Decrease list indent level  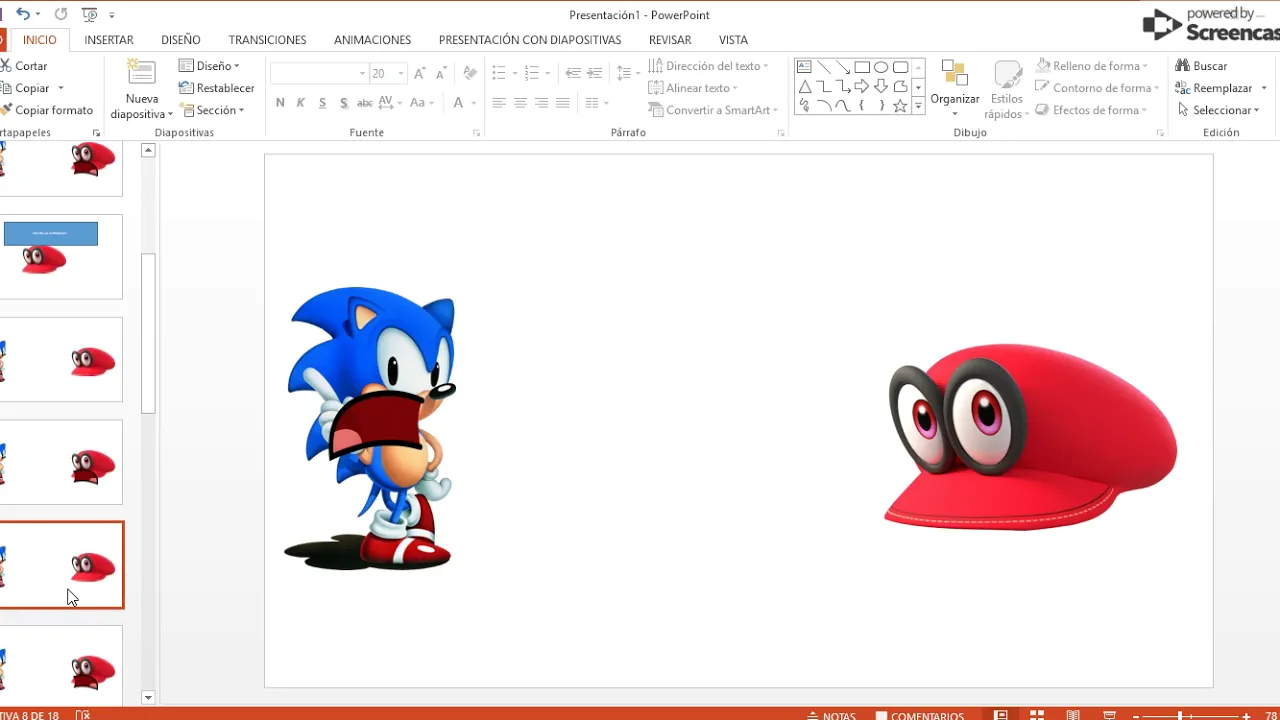(x=573, y=73)
